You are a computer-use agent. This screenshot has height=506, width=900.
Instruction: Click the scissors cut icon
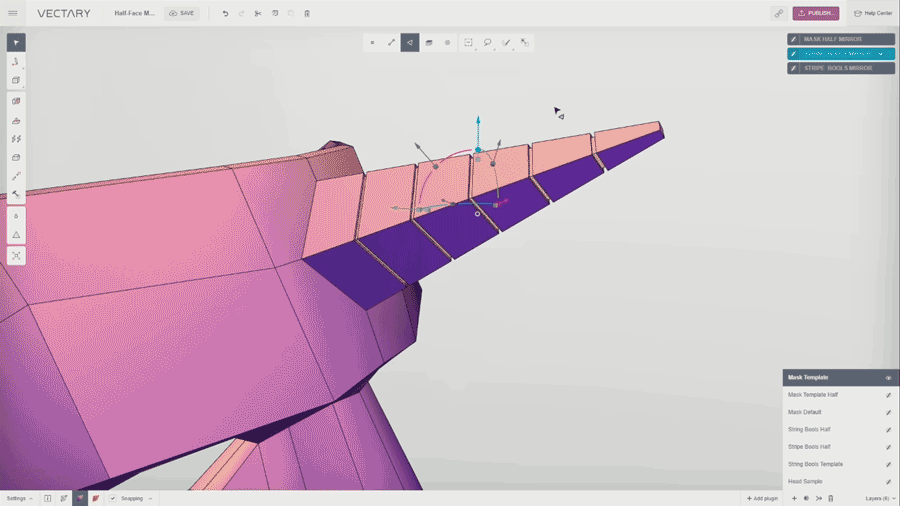click(x=258, y=13)
